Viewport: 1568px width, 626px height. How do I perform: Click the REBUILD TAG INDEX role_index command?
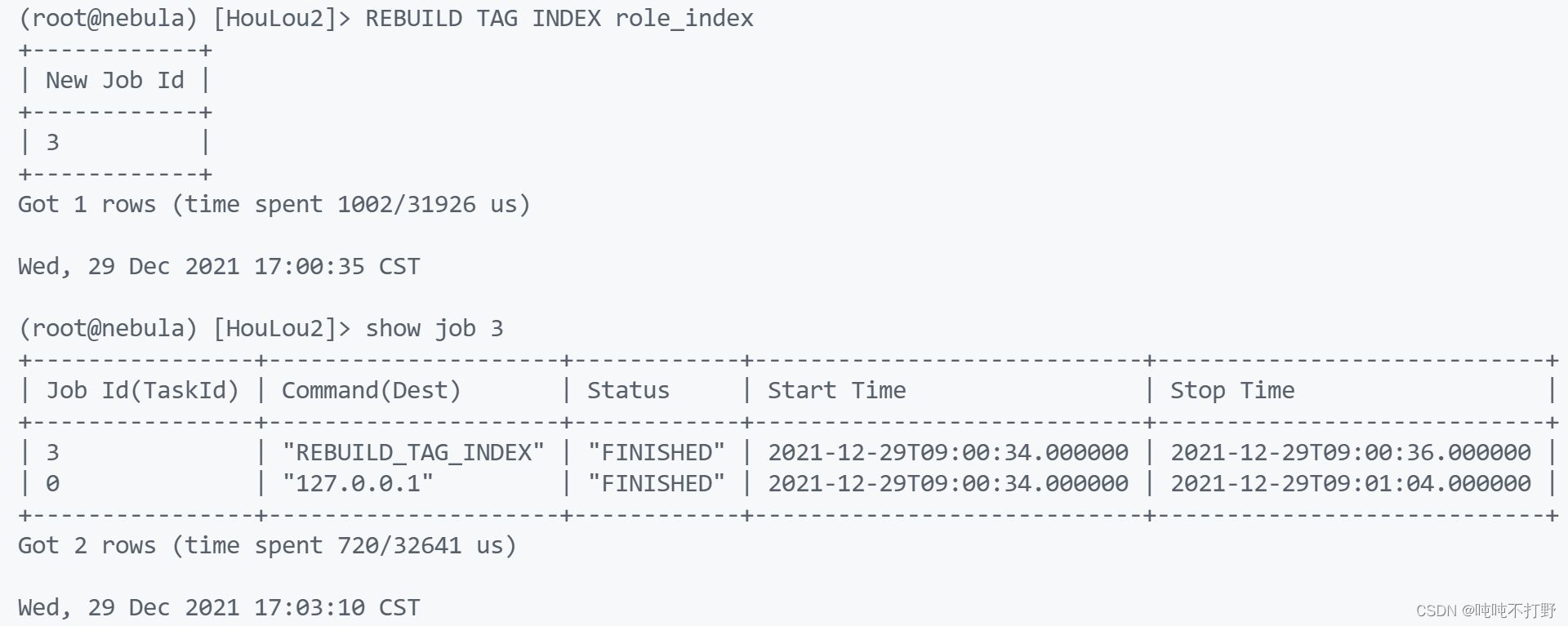559,19
